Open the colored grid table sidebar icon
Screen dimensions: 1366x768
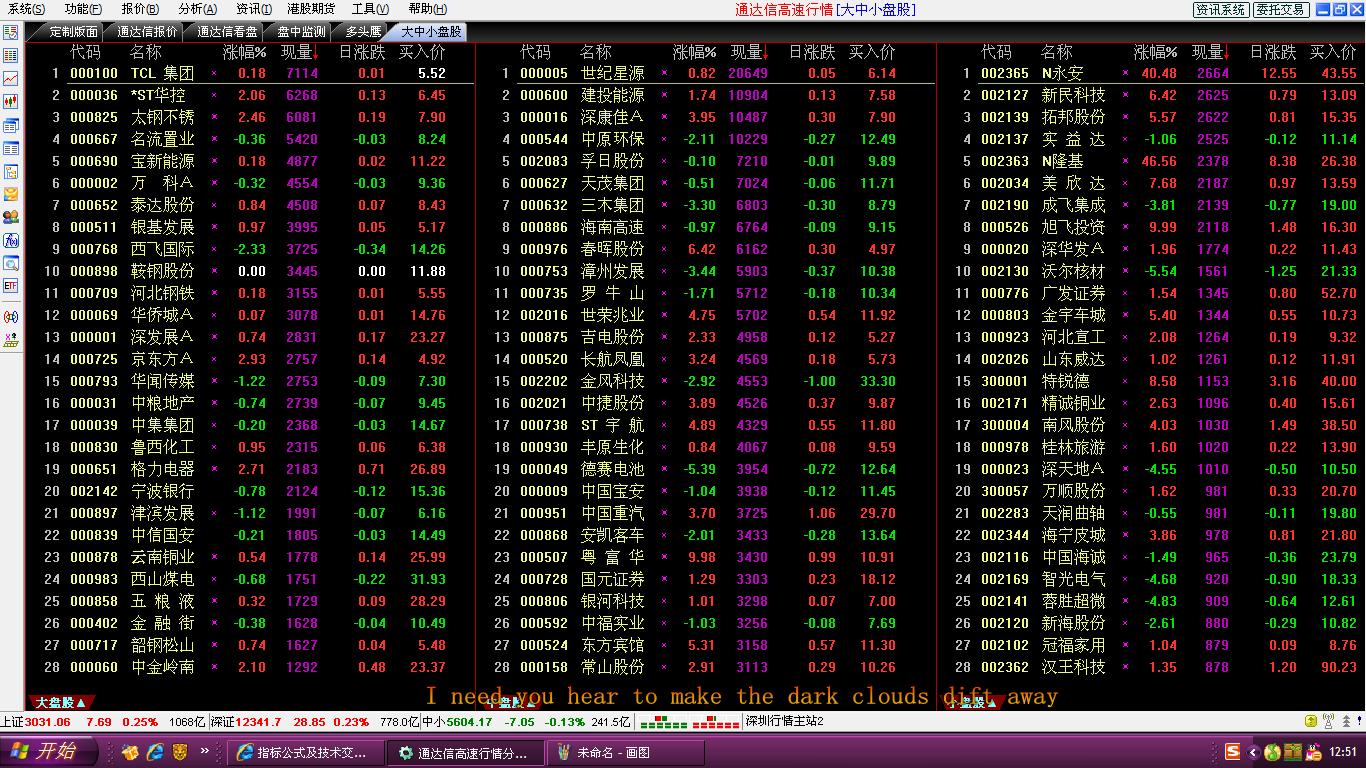point(11,55)
